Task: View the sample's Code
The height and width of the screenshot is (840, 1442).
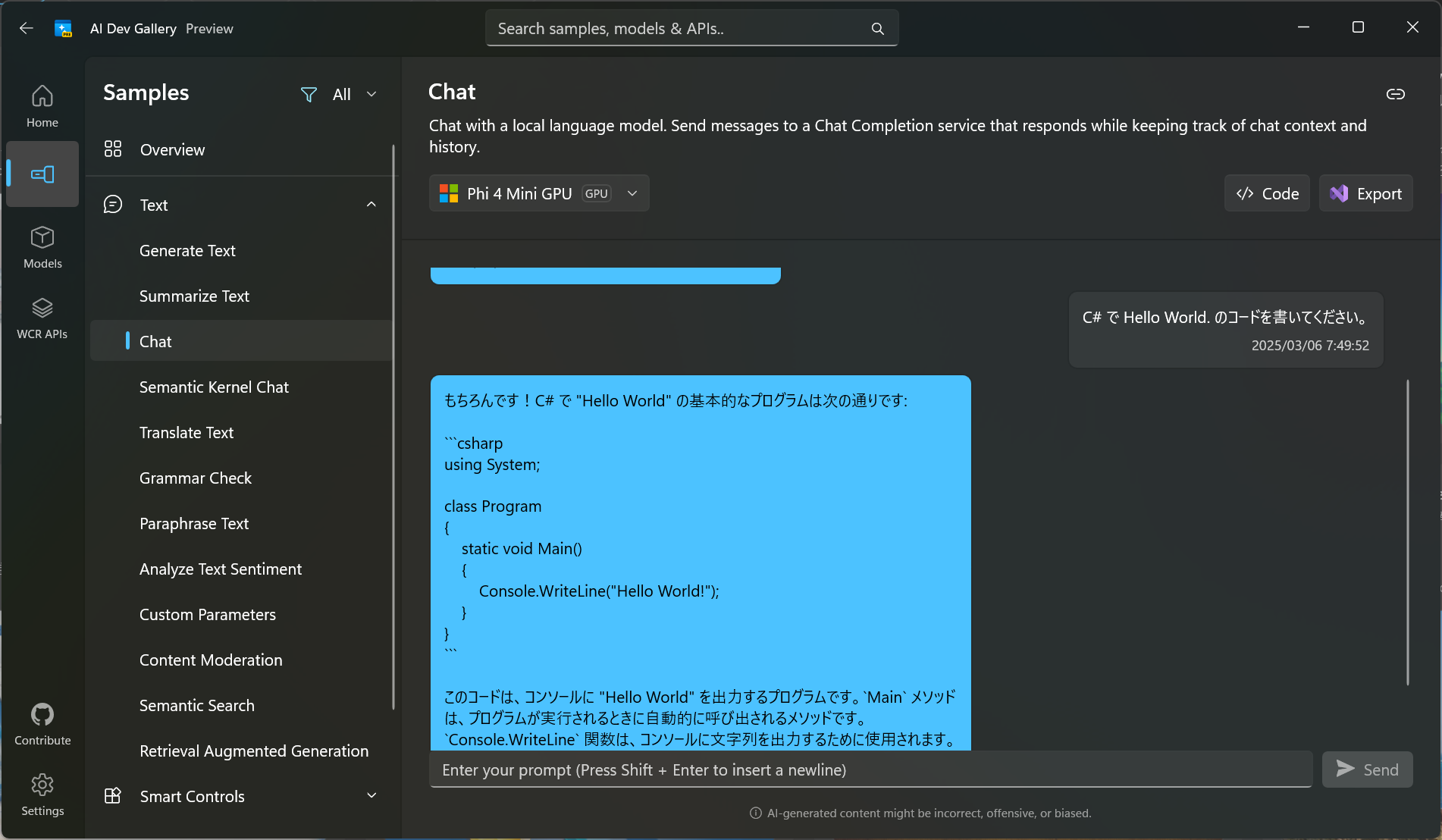Action: tap(1266, 193)
